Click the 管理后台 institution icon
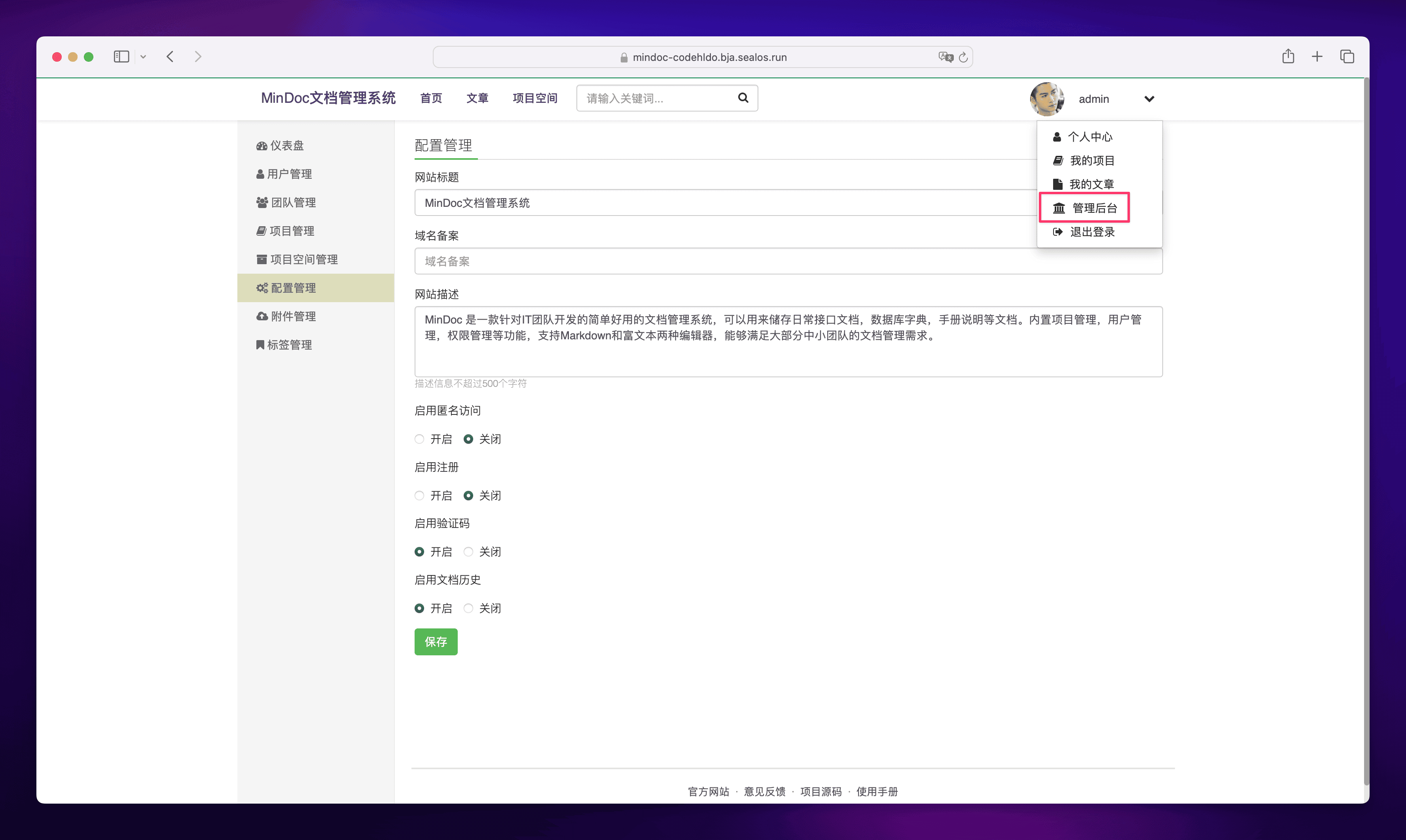 click(1058, 208)
